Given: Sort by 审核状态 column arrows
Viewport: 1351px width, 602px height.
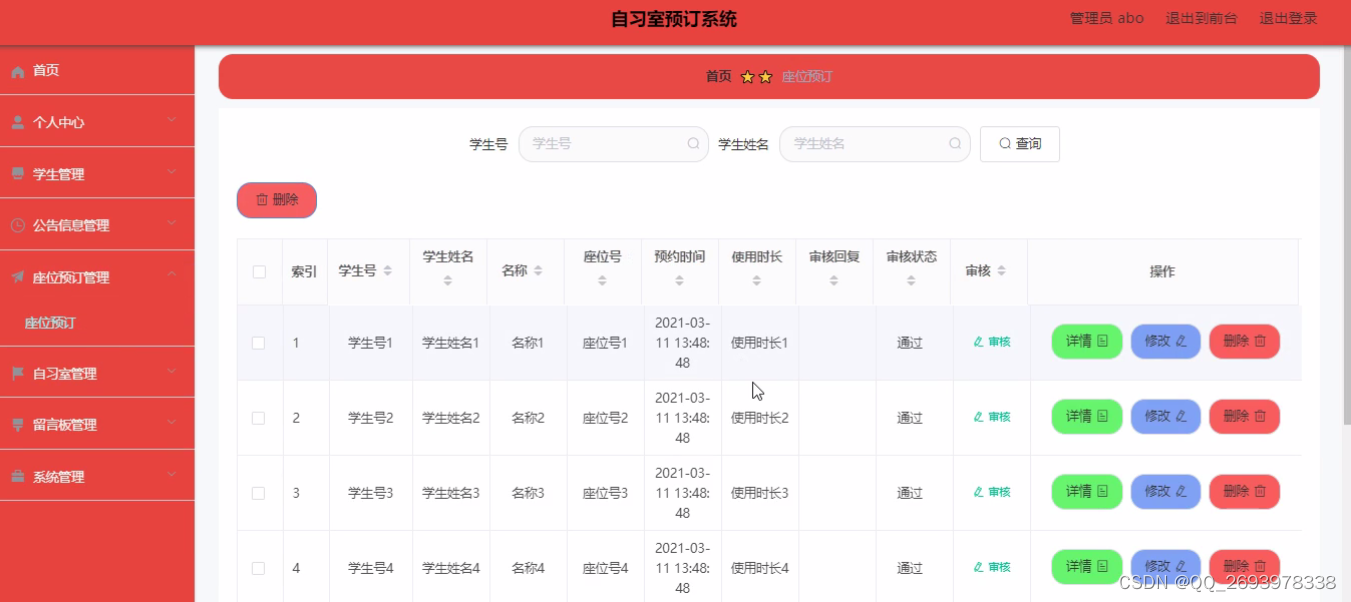Looking at the screenshot, I should coord(911,281).
